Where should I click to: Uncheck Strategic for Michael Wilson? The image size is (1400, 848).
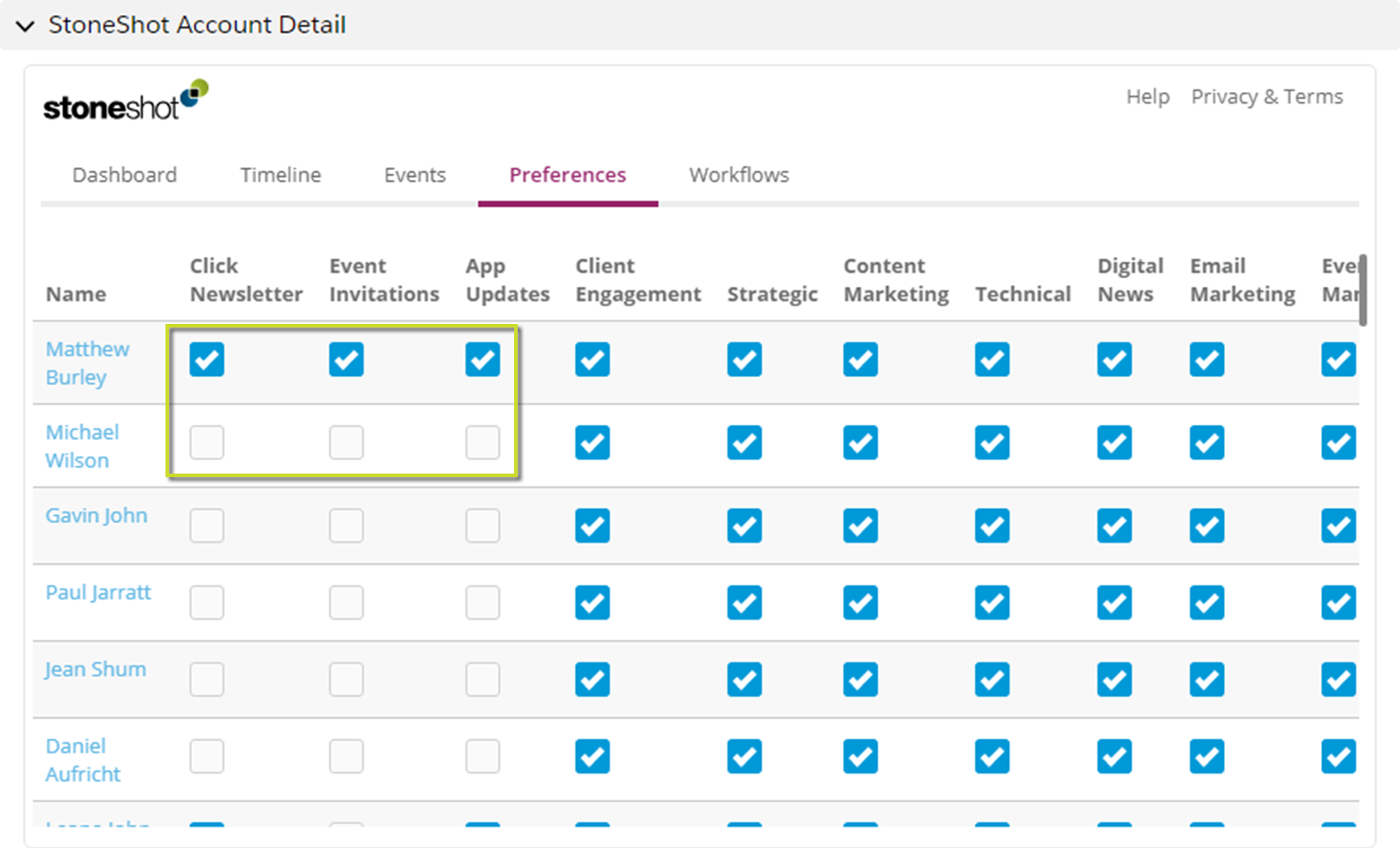tap(744, 443)
